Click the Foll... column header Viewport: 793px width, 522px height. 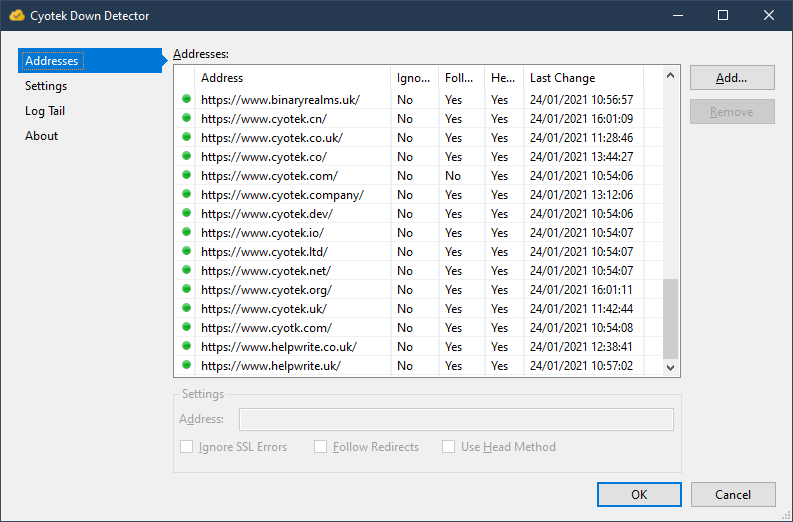coord(462,78)
